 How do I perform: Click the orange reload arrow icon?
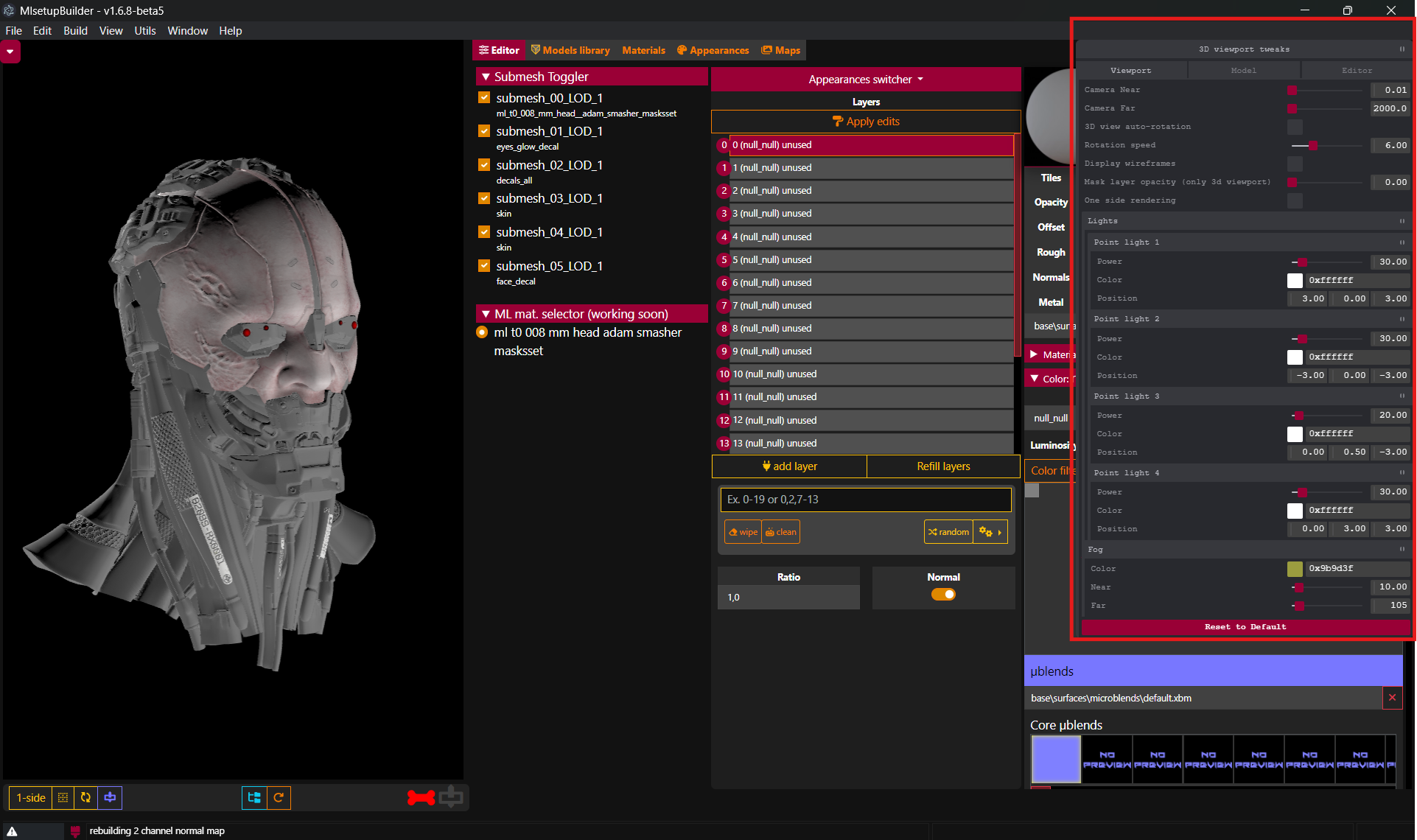click(279, 797)
